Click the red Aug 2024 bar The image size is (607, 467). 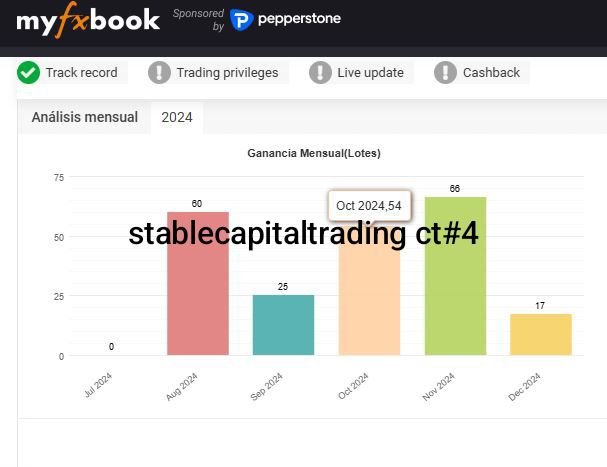coord(197,290)
